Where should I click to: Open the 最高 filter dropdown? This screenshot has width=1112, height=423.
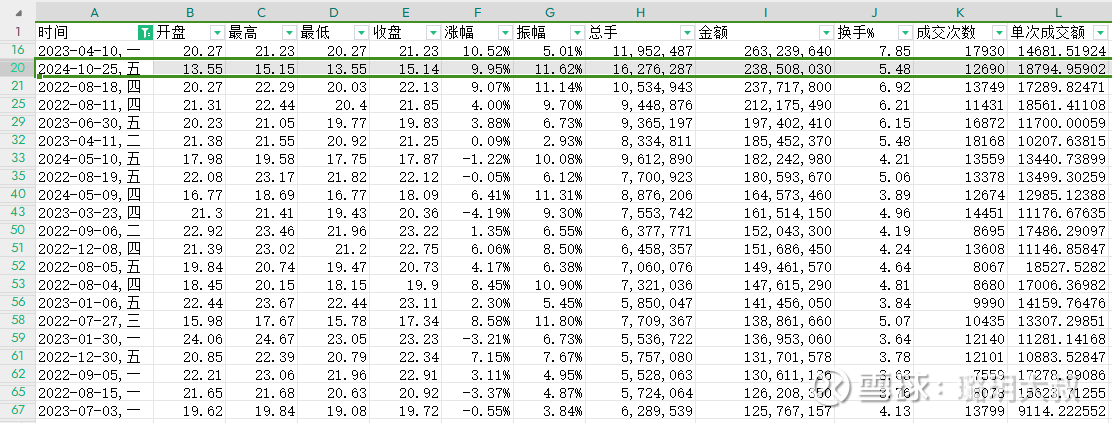click(x=289, y=33)
